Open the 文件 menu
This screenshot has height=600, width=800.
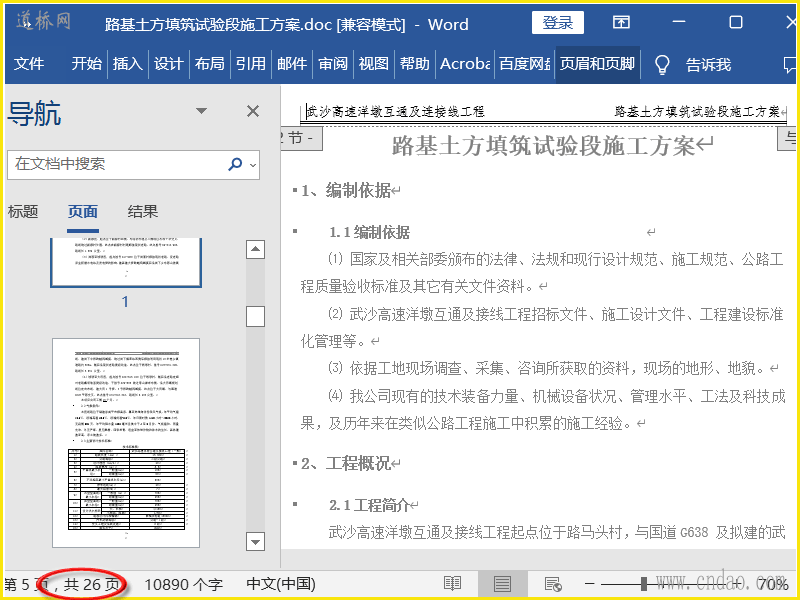[x=29, y=64]
